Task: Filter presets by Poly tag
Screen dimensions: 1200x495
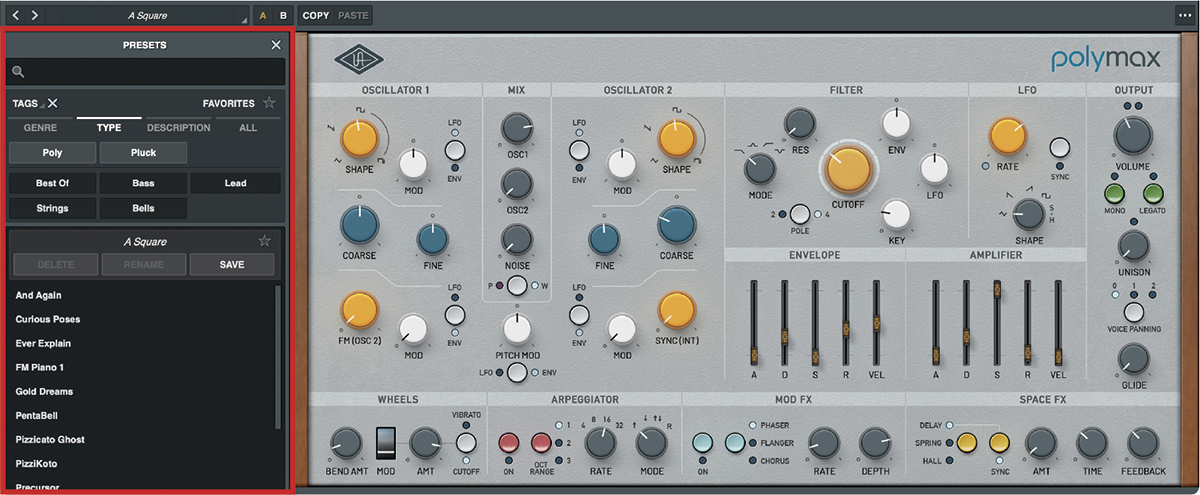Action: click(52, 153)
